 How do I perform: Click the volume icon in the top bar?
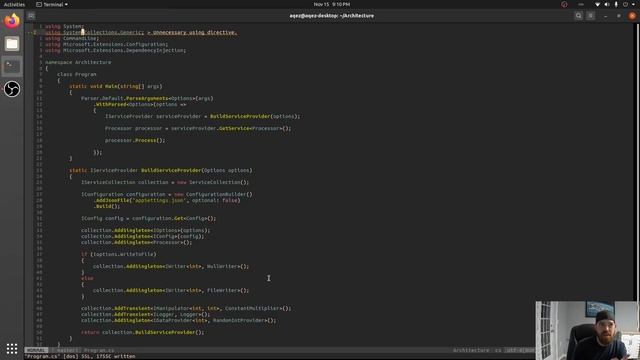pyautogui.click(x=607, y=4)
